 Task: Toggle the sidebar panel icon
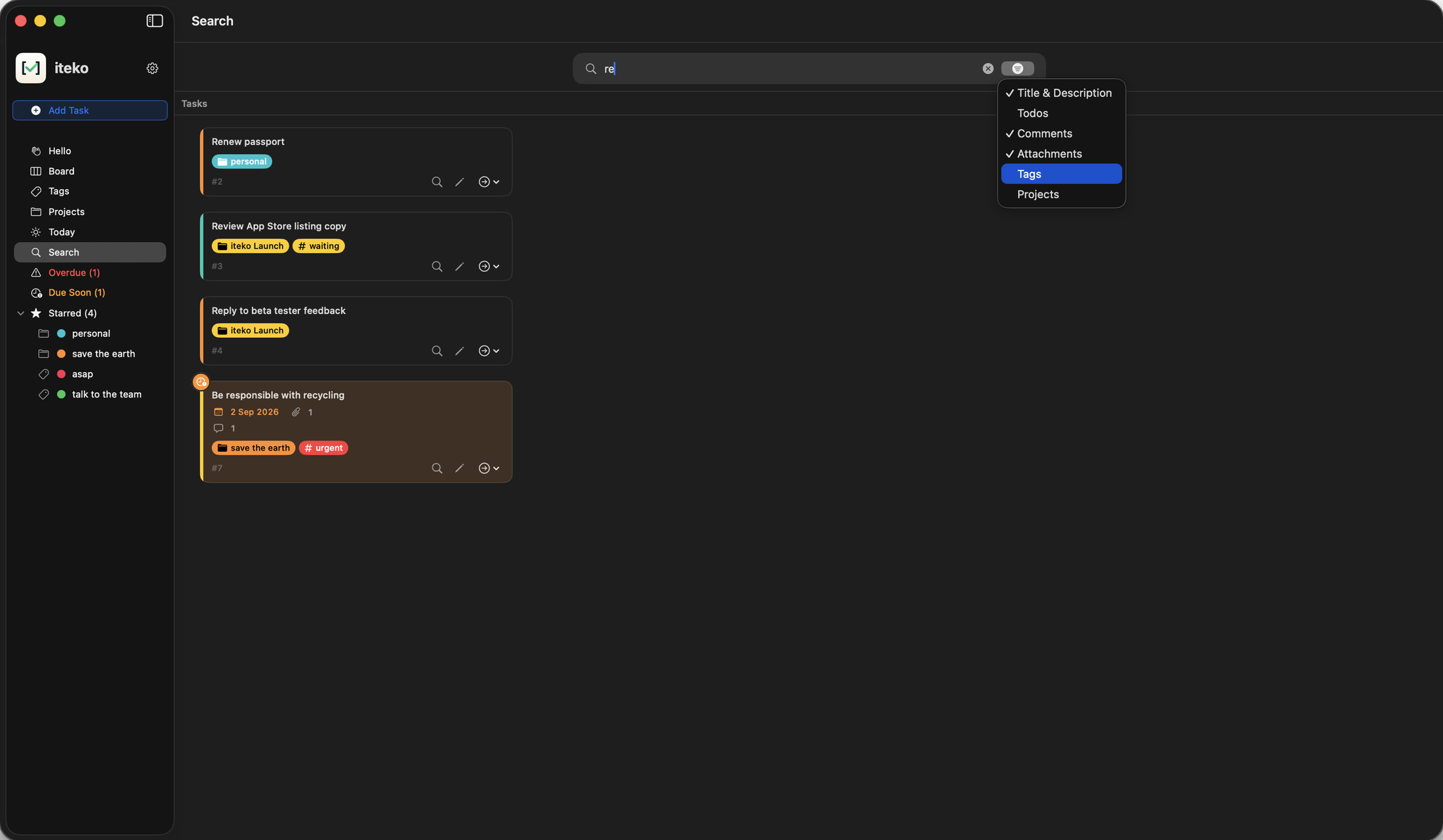[155, 21]
